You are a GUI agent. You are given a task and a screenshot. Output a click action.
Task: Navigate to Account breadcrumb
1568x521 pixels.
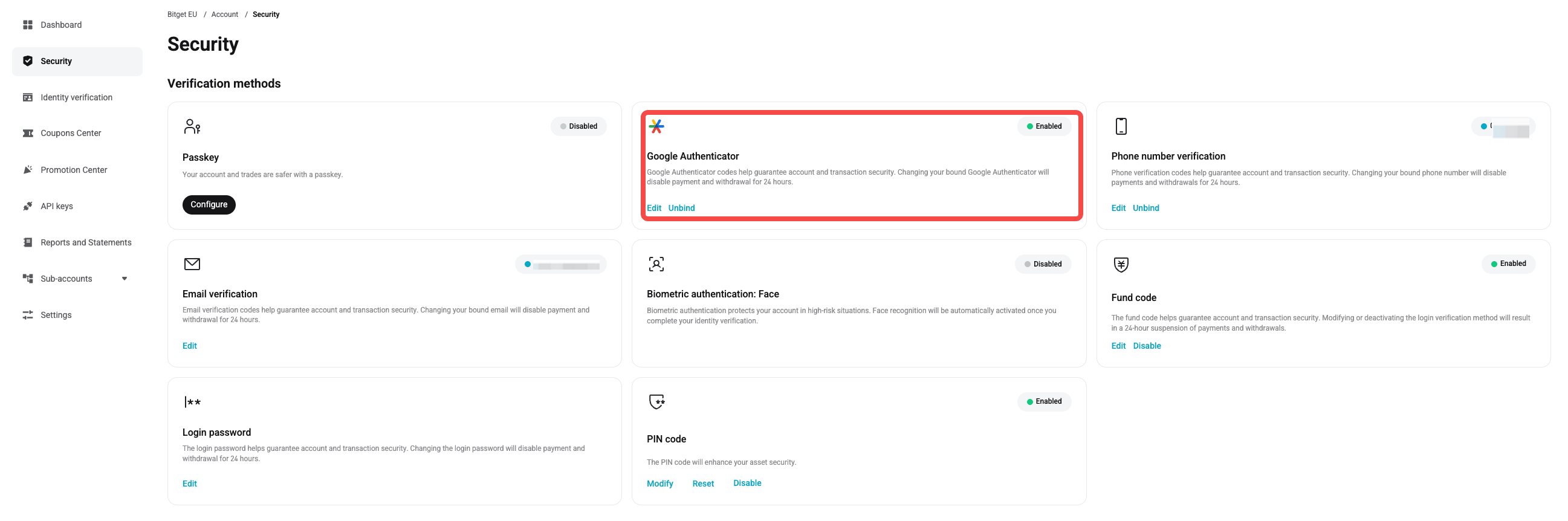(225, 15)
